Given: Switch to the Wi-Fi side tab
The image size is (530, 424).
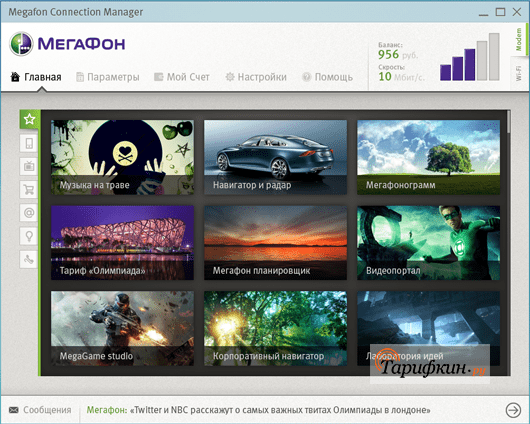Looking at the screenshot, I should click(519, 73).
